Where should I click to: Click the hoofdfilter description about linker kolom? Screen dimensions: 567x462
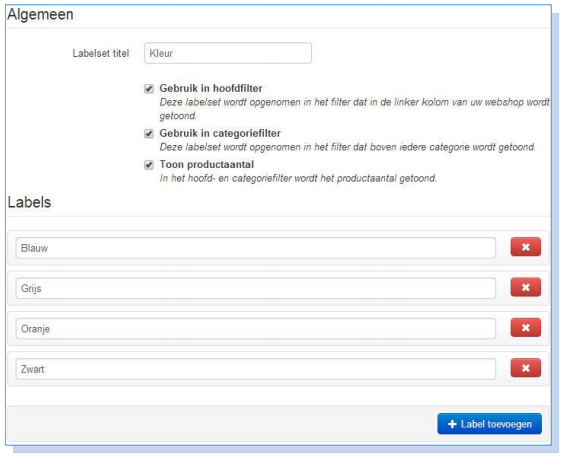point(355,109)
